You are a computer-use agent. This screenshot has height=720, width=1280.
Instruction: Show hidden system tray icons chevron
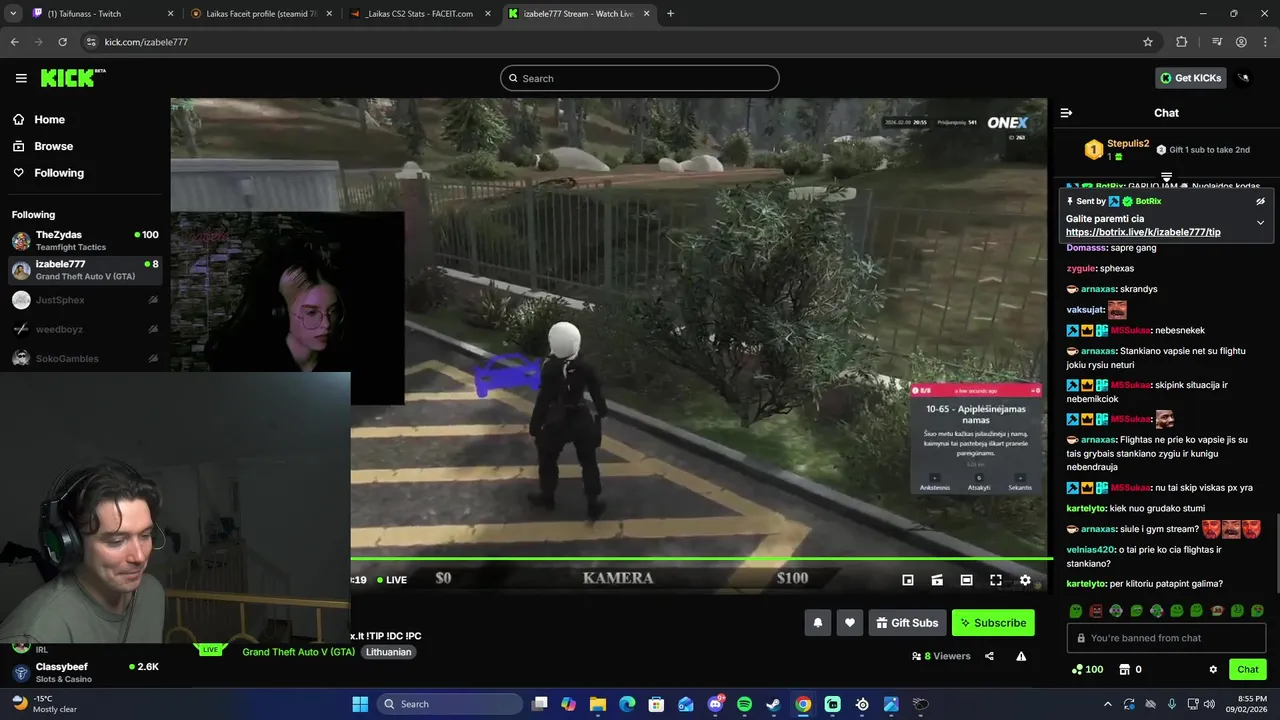(x=1107, y=704)
